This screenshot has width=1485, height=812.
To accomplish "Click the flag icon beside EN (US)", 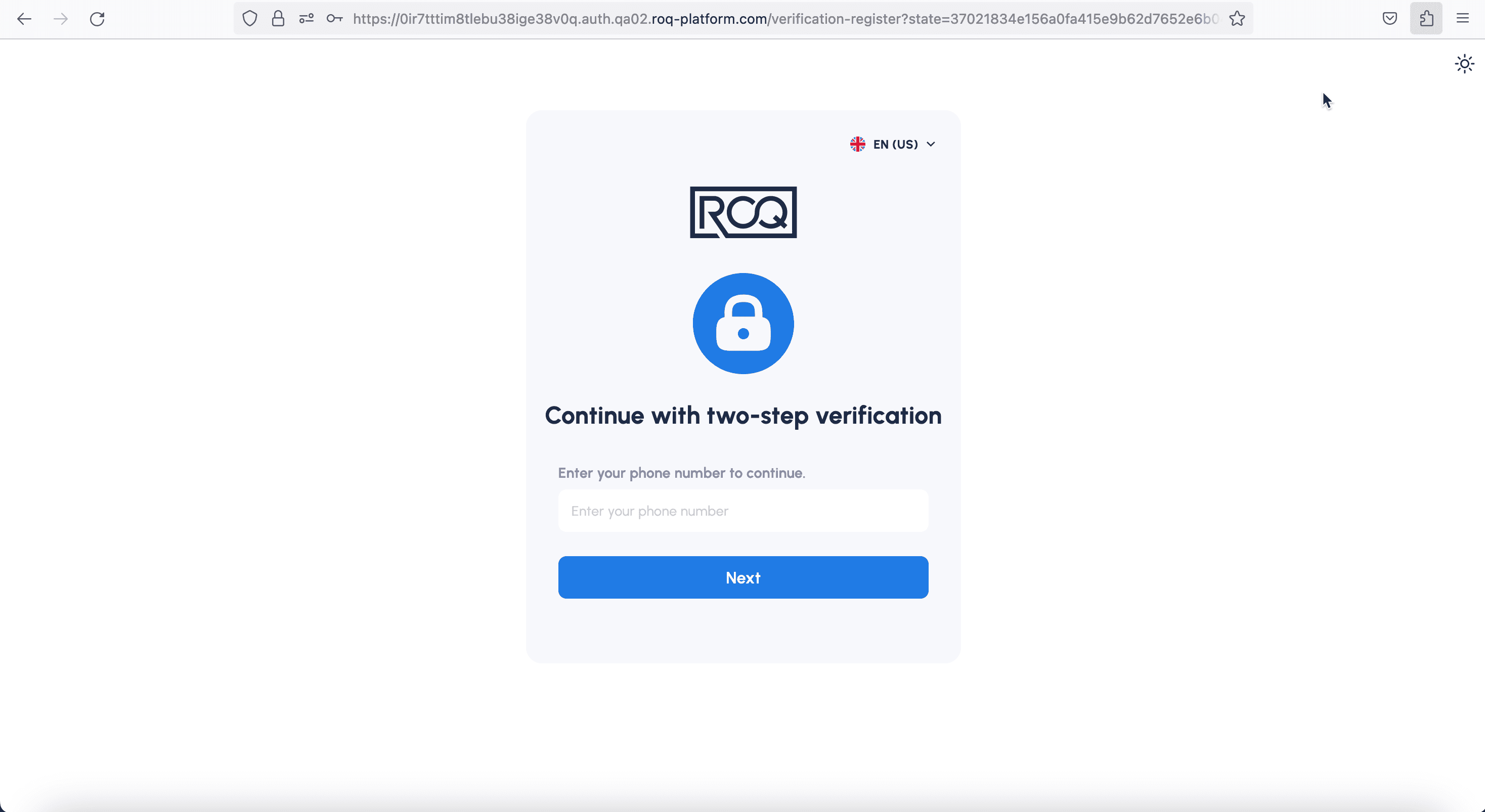I will click(857, 144).
